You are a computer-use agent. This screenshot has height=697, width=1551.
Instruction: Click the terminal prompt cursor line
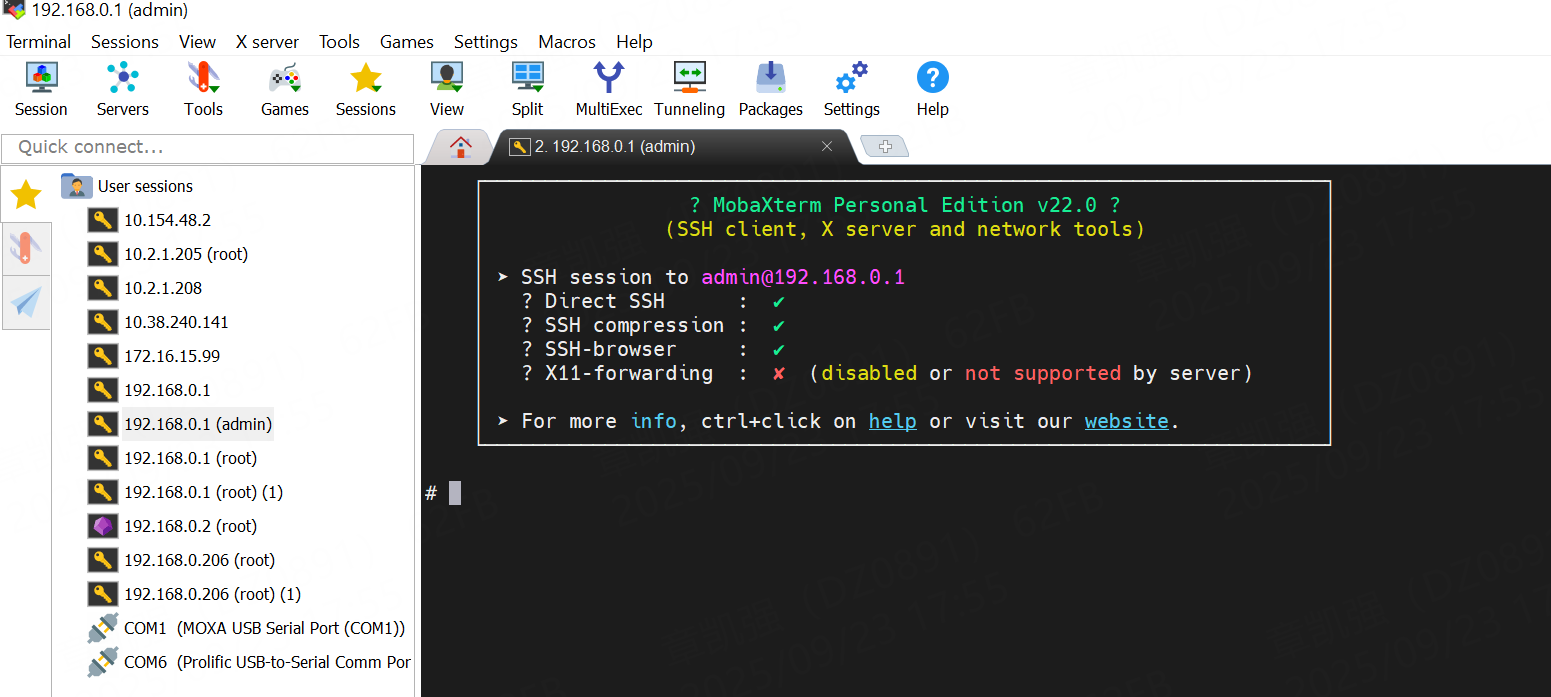pos(455,493)
